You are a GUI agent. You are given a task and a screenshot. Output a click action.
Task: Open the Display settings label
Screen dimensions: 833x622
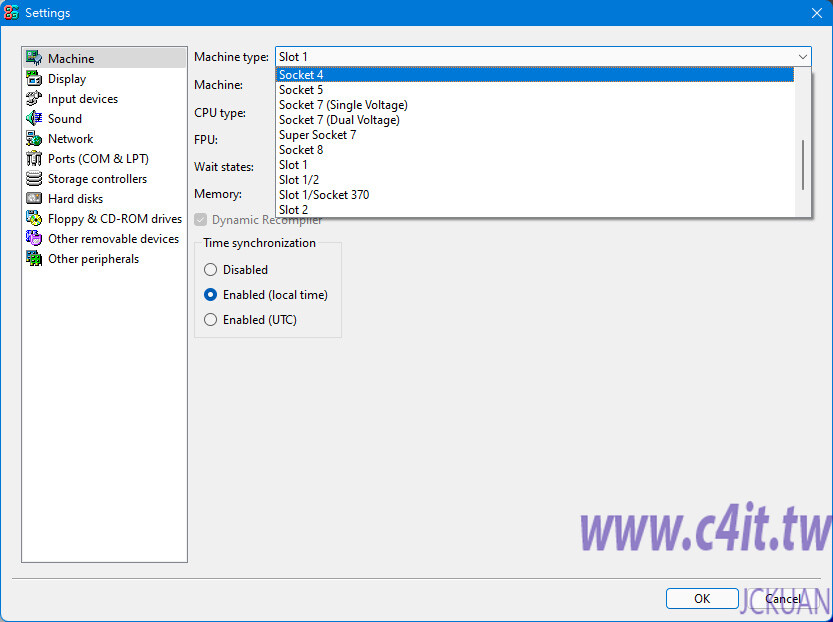tap(67, 79)
